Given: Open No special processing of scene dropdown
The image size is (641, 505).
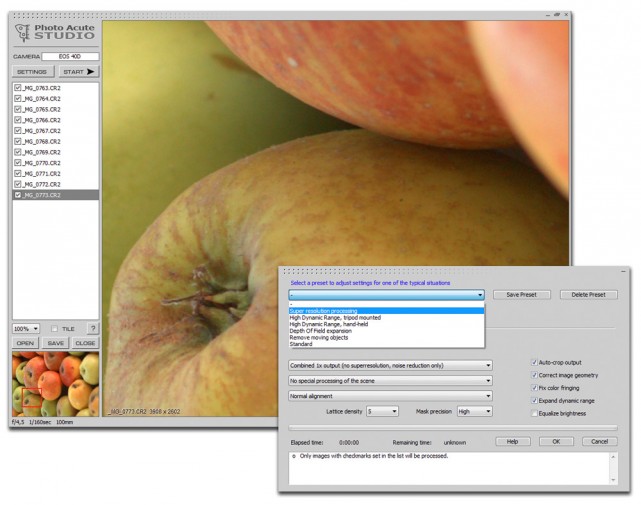Looking at the screenshot, I should point(390,381).
